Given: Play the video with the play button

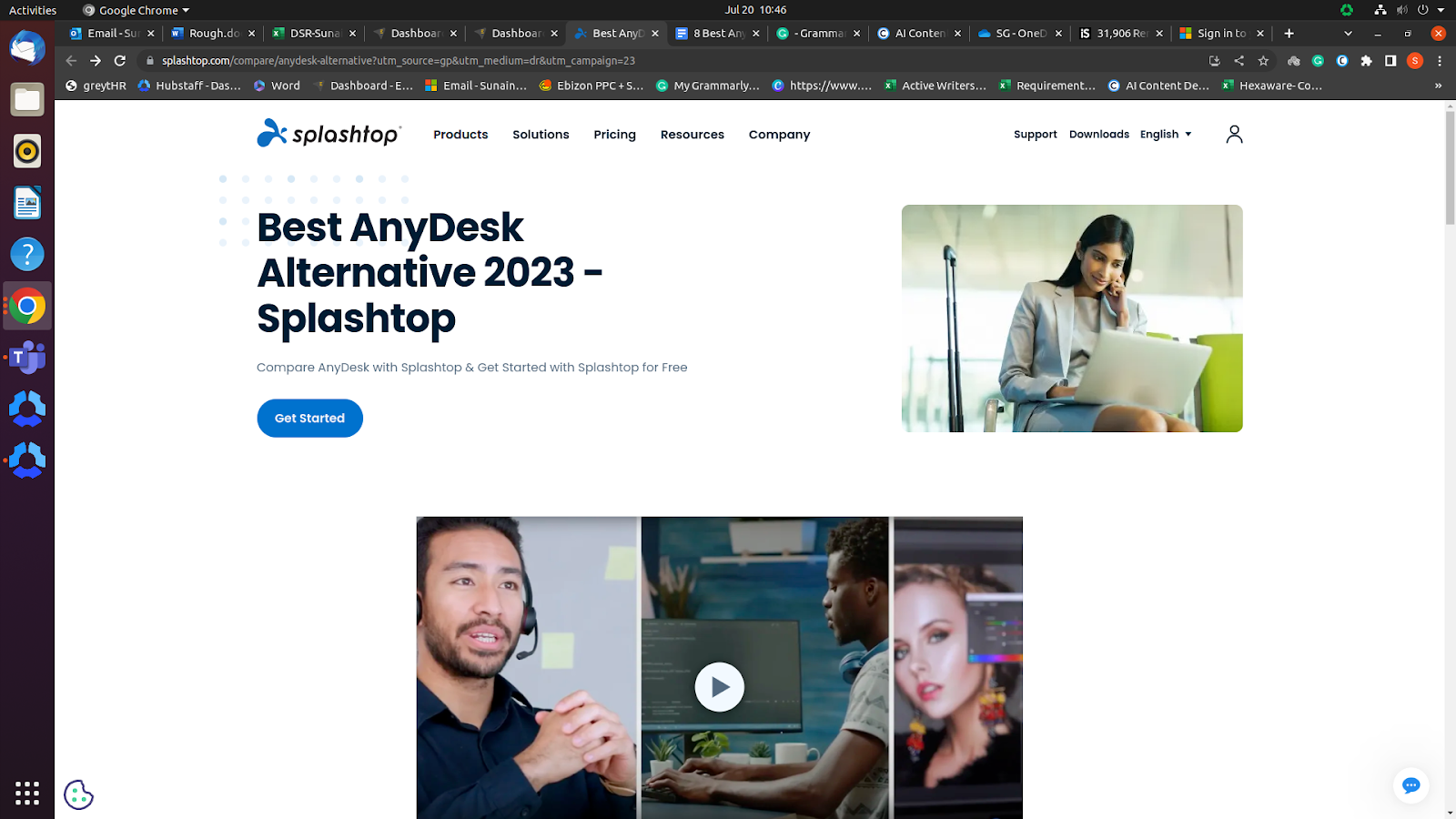Looking at the screenshot, I should 719,687.
